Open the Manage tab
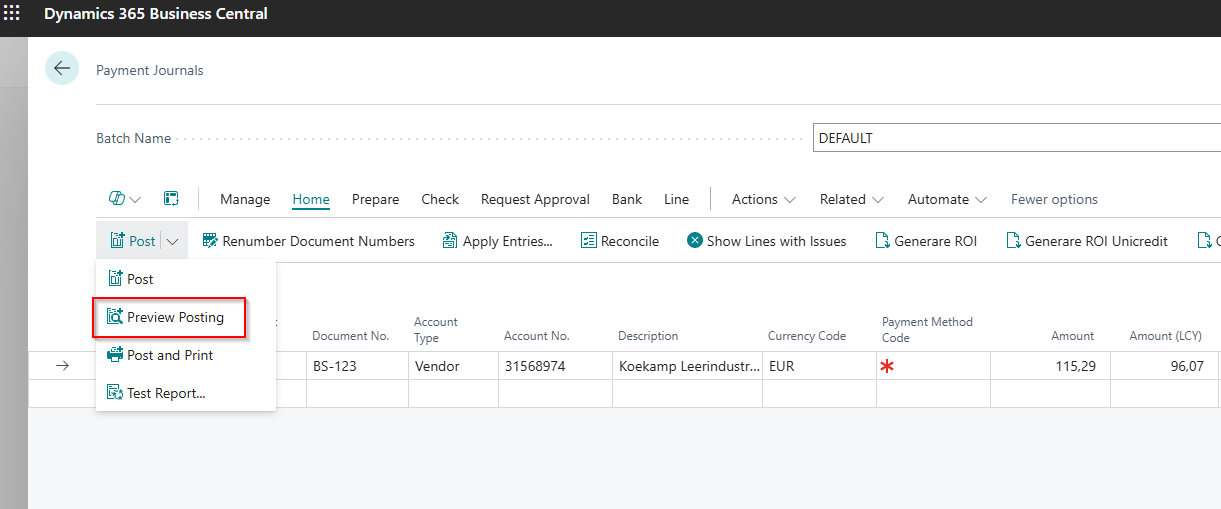The image size is (1221, 509). tap(245, 199)
